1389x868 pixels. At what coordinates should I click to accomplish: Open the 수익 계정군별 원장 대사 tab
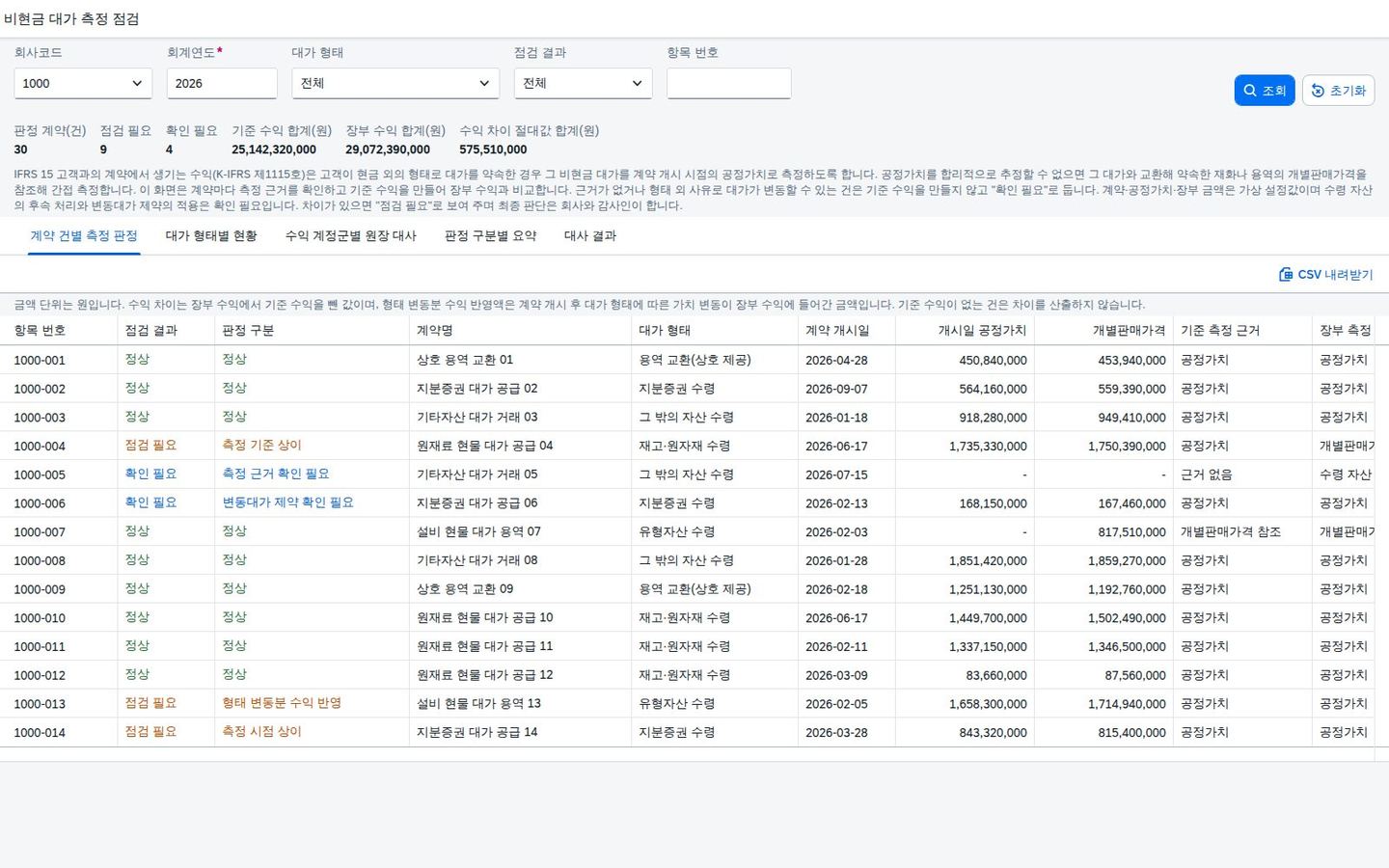(x=351, y=236)
